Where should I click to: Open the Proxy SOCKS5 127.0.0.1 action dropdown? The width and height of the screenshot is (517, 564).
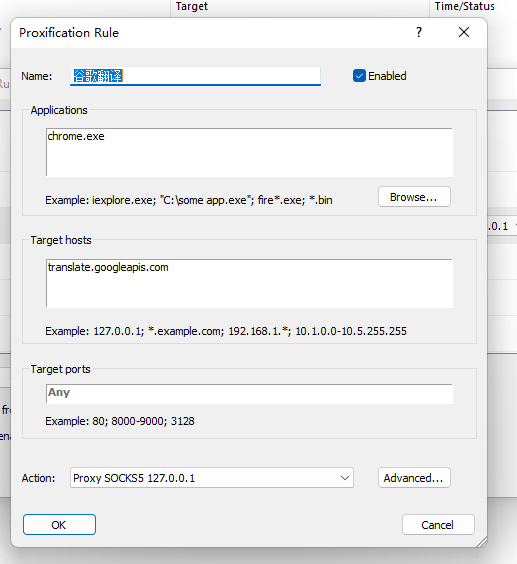coord(212,478)
